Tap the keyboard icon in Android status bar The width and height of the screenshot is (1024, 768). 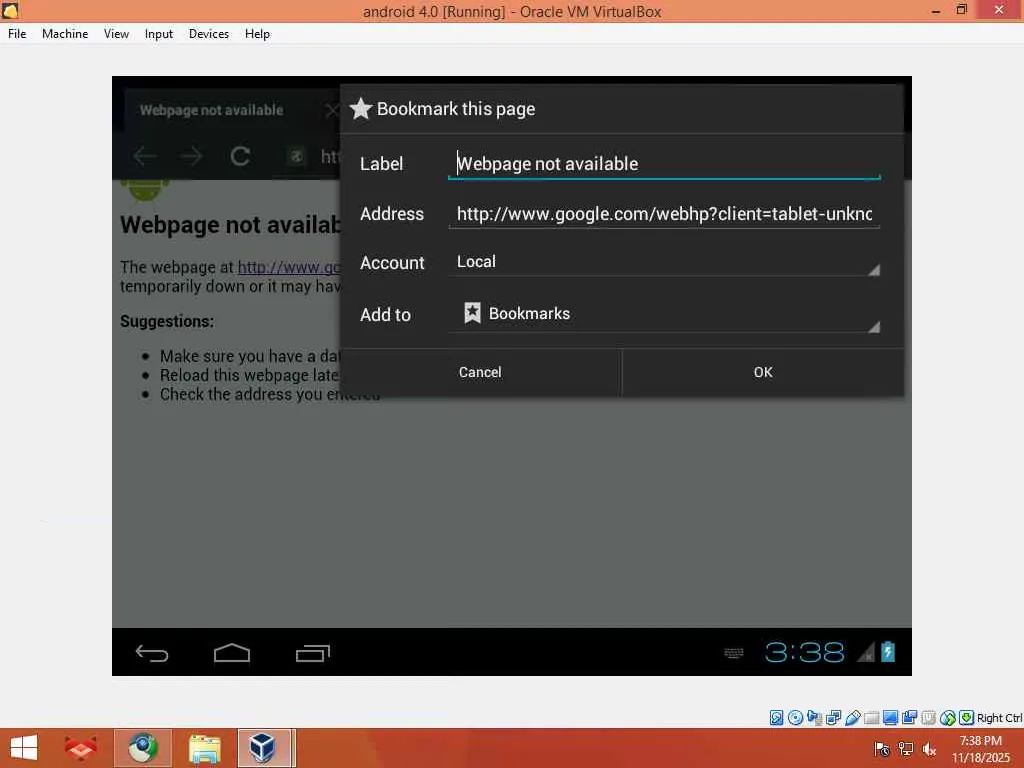734,652
